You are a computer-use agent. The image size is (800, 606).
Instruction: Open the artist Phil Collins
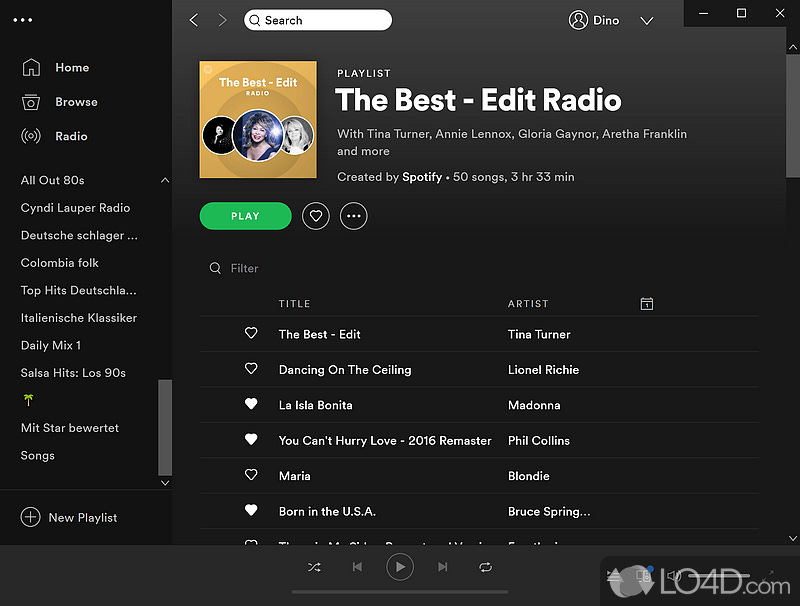tap(539, 441)
